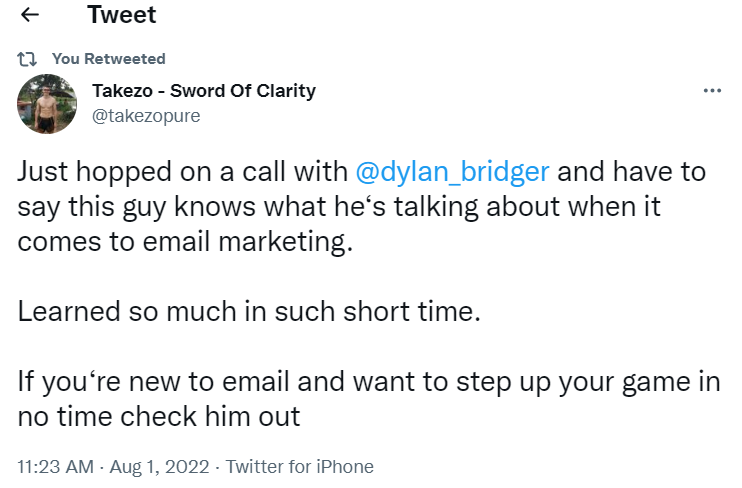
Task: Click the words 'and have to' after the mention
Action: pyautogui.click(x=632, y=171)
